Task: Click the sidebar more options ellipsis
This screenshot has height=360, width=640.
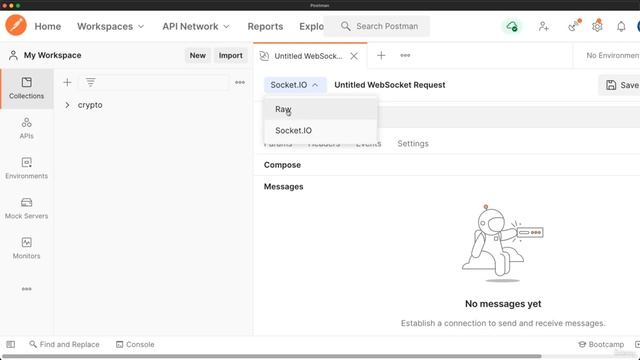Action: pyautogui.click(x=27, y=289)
